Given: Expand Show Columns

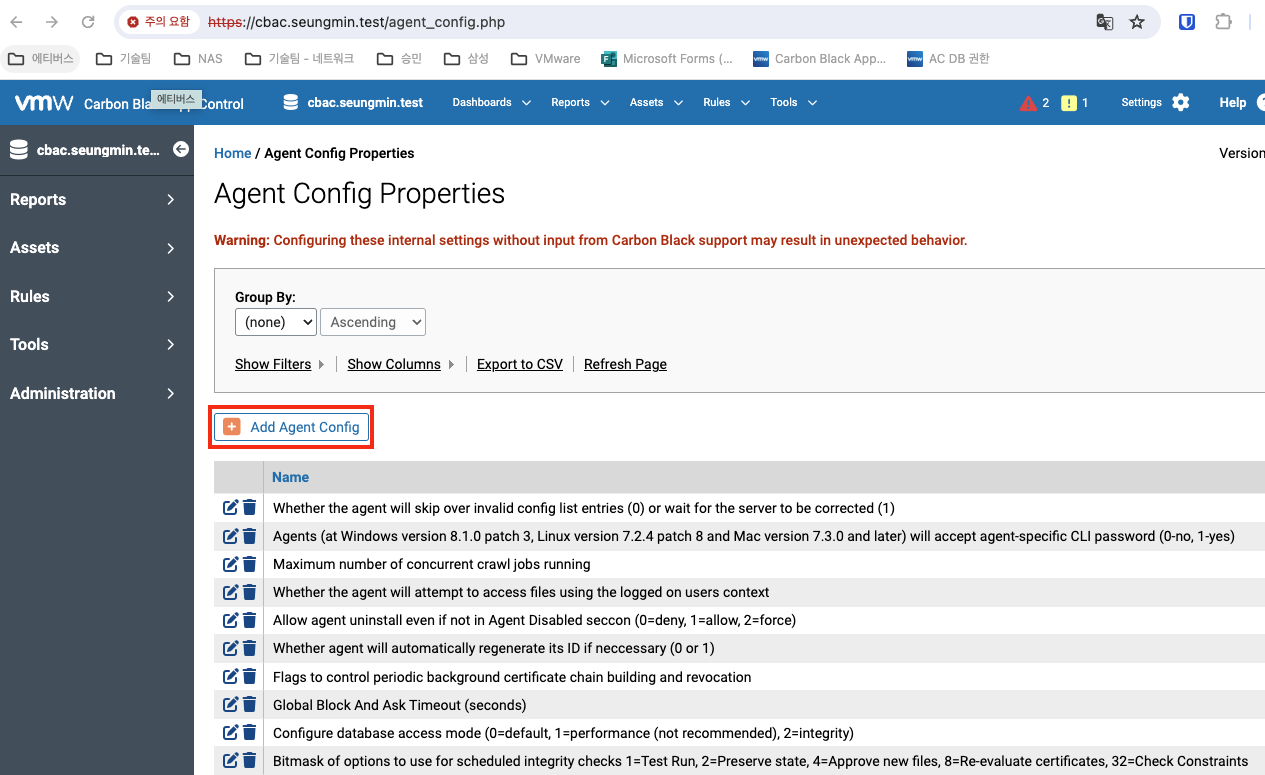Looking at the screenshot, I should coord(401,364).
